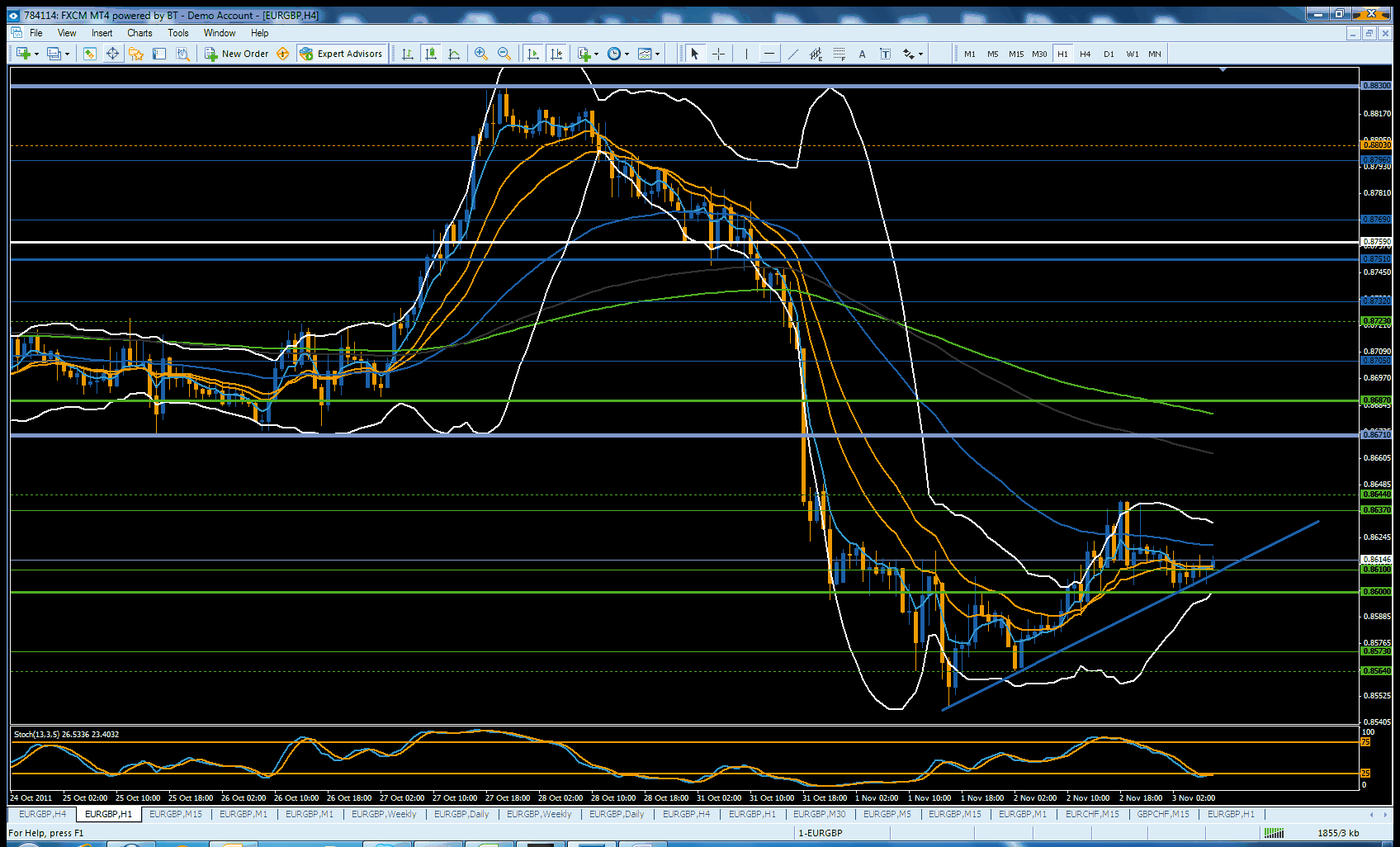The image size is (1400, 847).
Task: Click the New Order button
Action: [237, 54]
